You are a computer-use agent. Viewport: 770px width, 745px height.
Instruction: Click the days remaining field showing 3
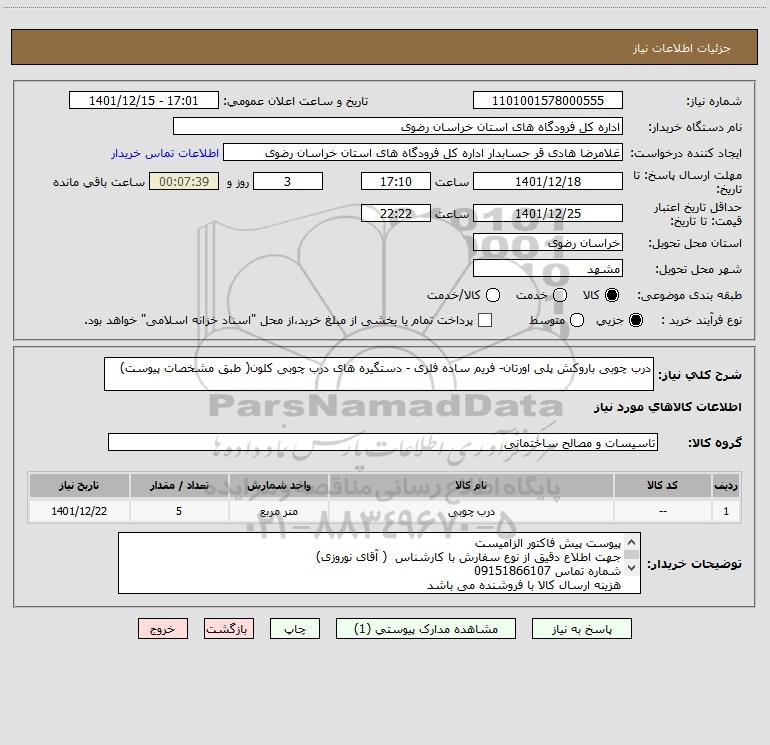[x=288, y=181]
